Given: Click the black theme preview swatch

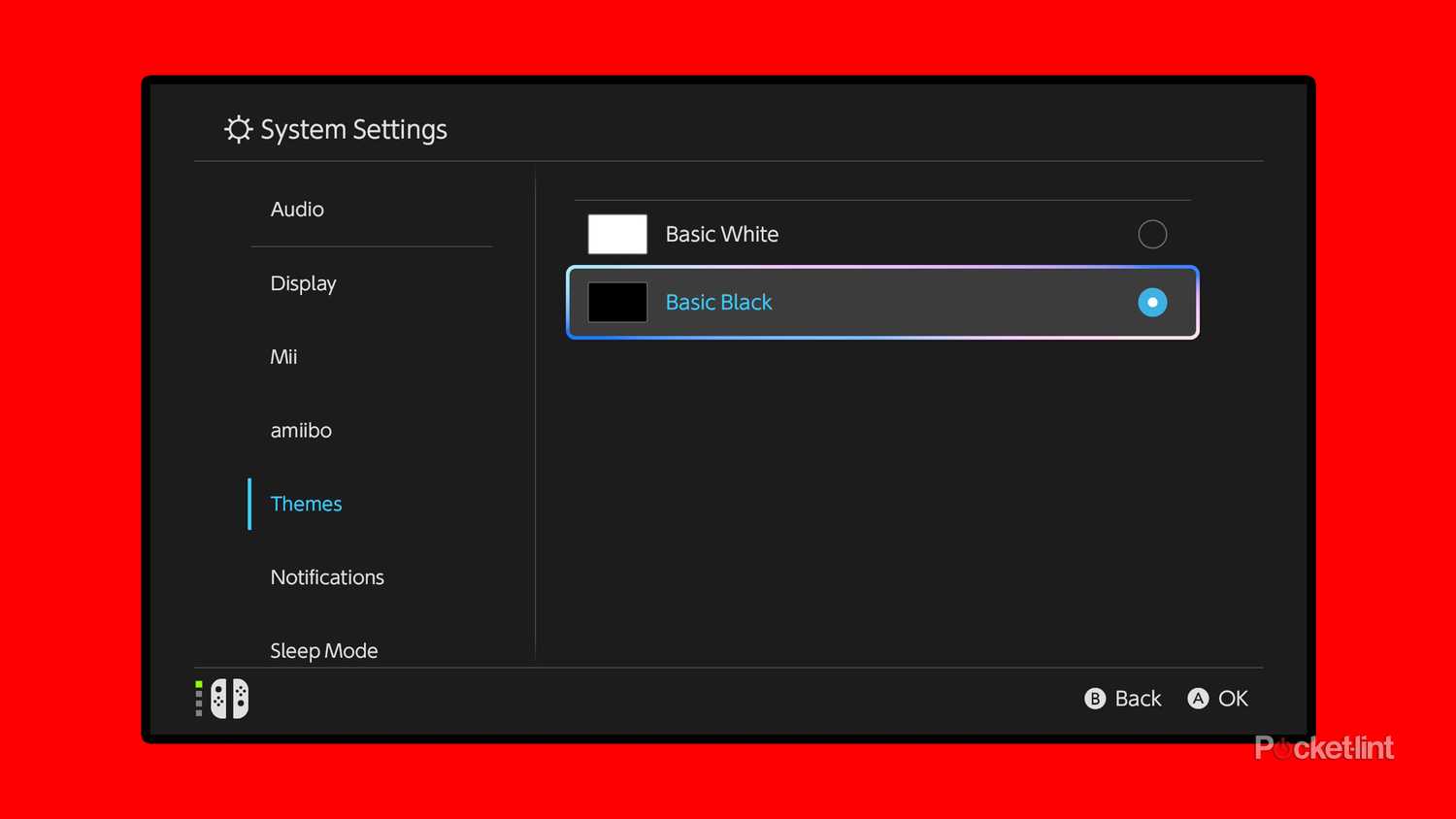Looking at the screenshot, I should [x=616, y=302].
